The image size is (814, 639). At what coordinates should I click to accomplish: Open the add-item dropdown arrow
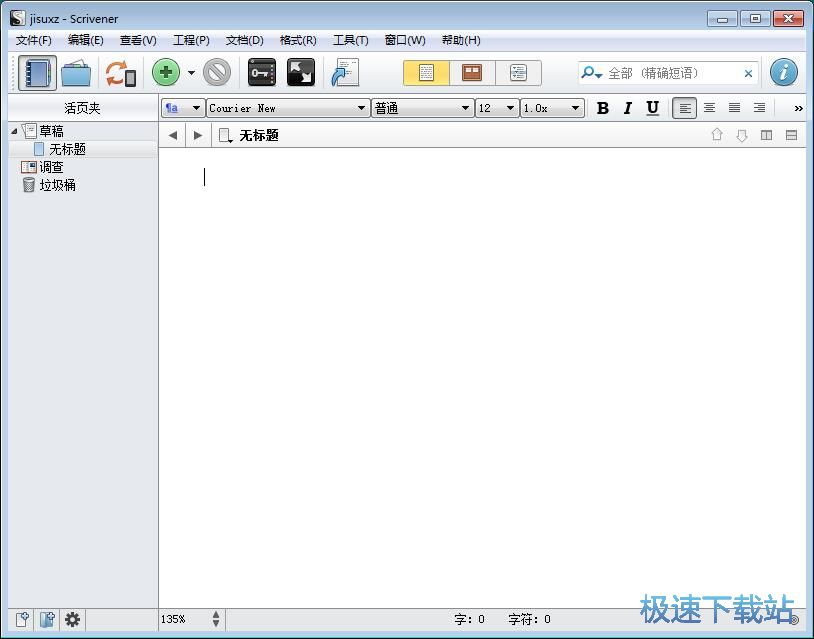(x=191, y=73)
